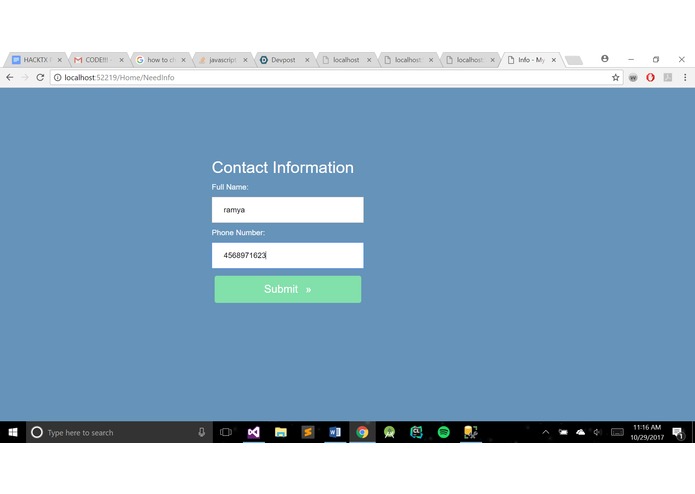Image resolution: width=695 pixels, height=494 pixels.
Task: Open a new tab button
Action: coord(574,60)
